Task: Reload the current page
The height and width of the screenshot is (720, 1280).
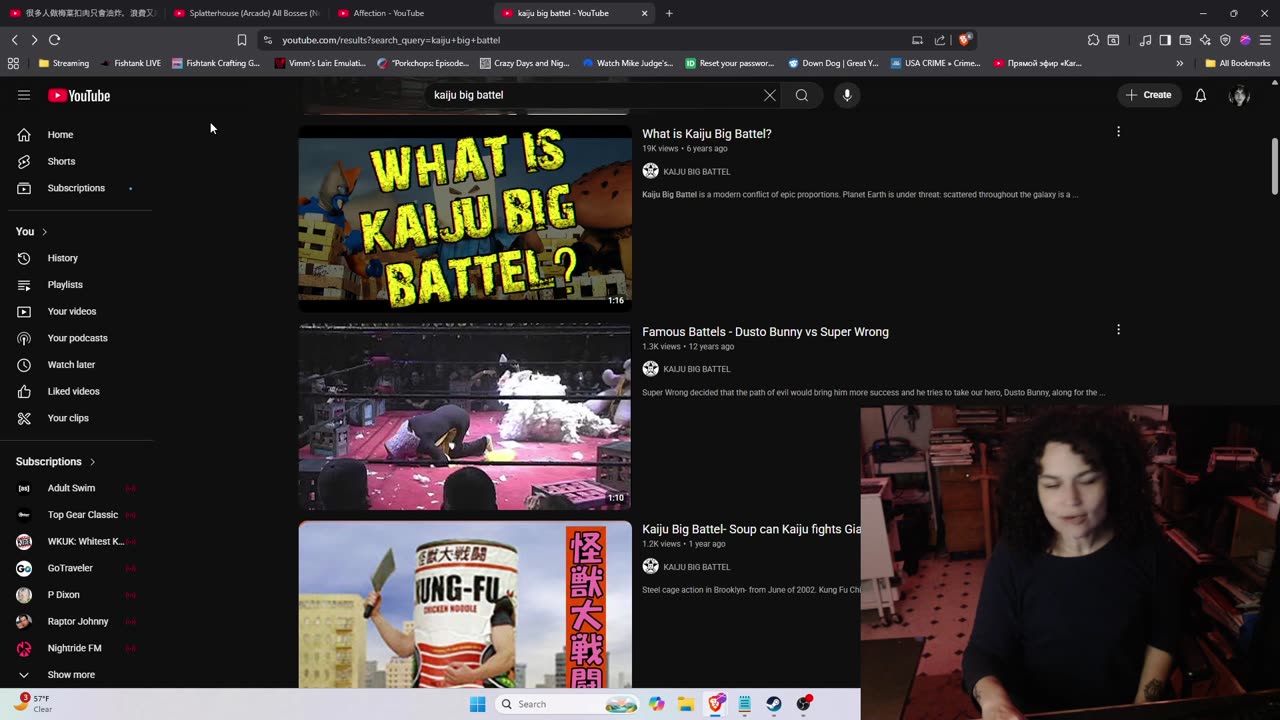Action: 55,40
